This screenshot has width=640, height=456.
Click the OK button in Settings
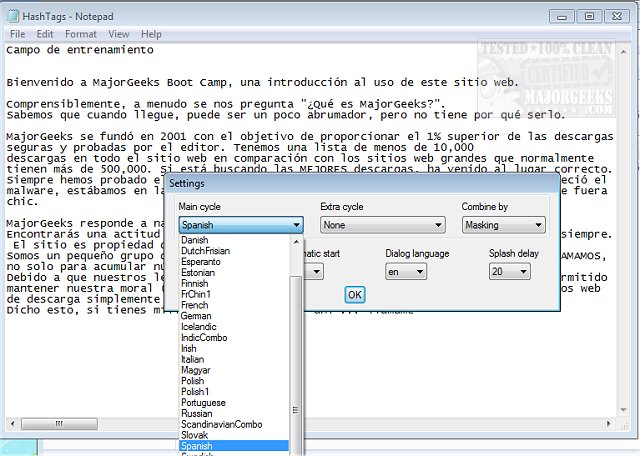click(x=355, y=295)
